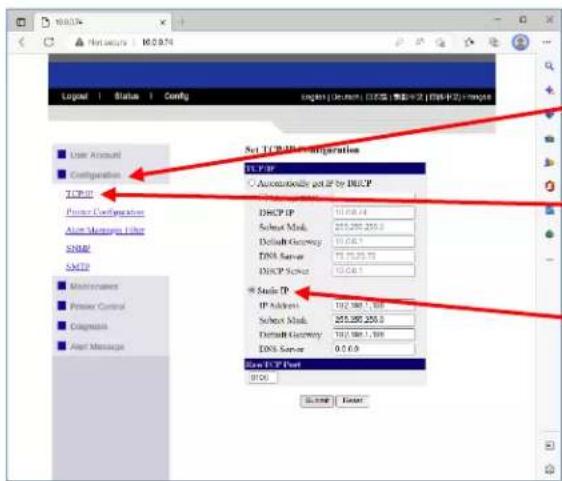Screen dimensions: 562x481
Task: Click the favorites star icon in toolbar
Action: point(469,43)
